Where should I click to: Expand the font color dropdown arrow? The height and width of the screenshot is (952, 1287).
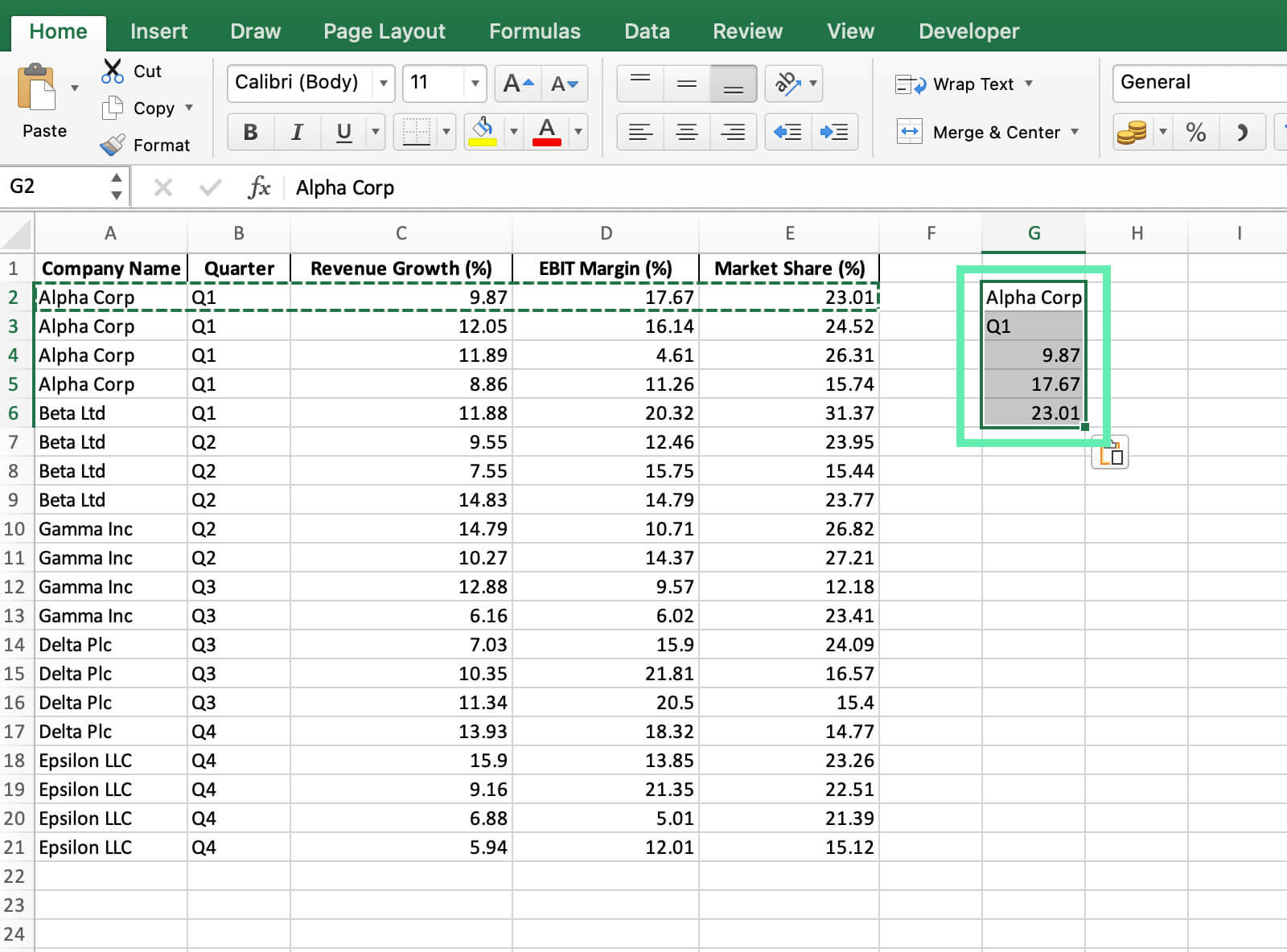click(x=578, y=132)
